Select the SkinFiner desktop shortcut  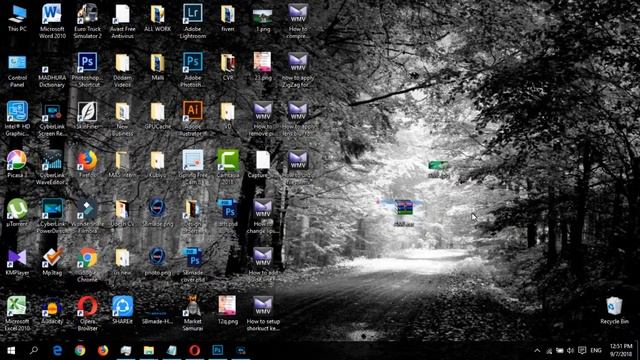pos(87,116)
